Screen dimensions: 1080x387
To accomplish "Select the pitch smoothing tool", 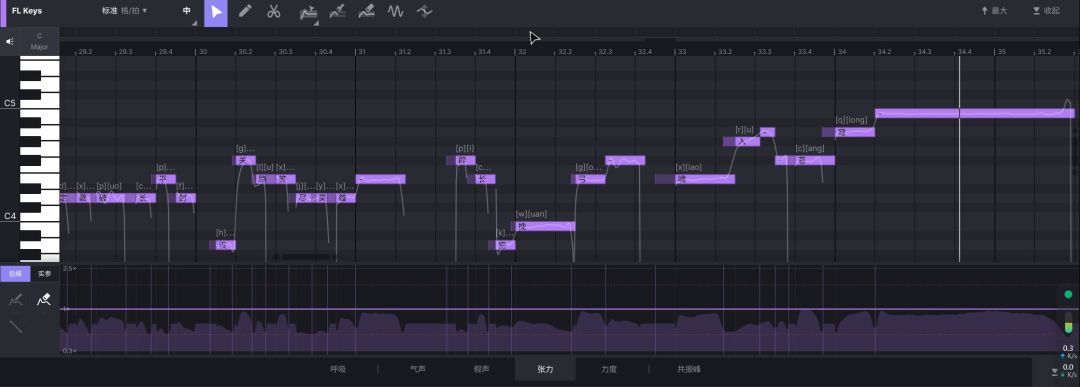I will (x=424, y=12).
